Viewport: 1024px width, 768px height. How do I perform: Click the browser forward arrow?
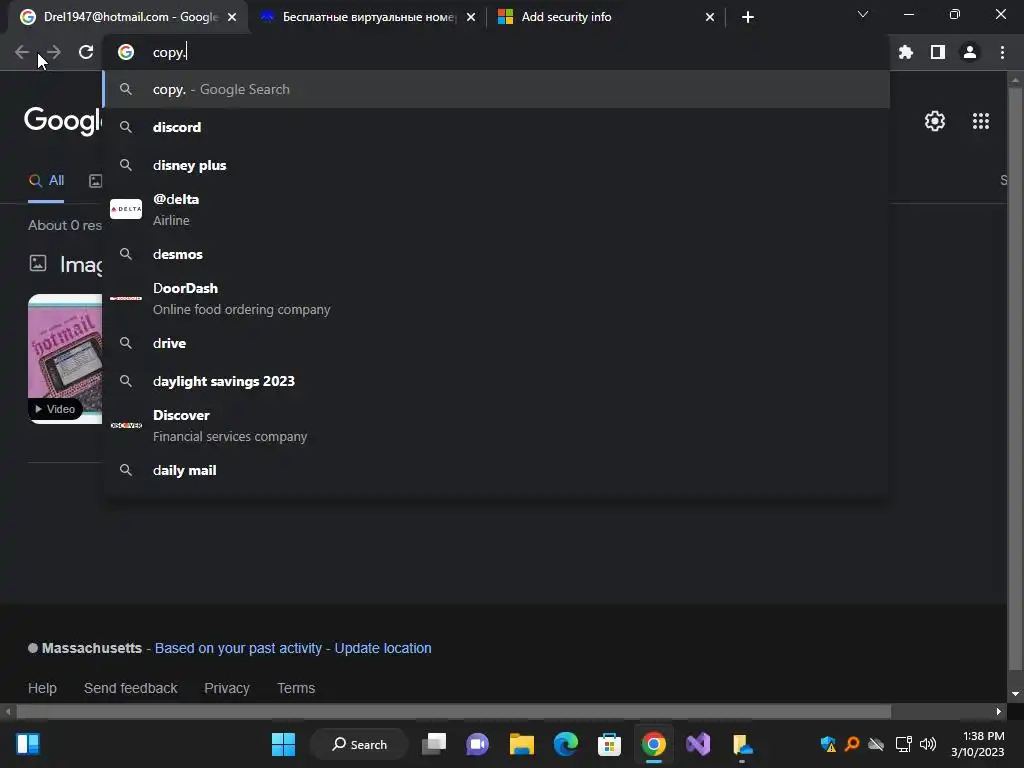click(54, 52)
